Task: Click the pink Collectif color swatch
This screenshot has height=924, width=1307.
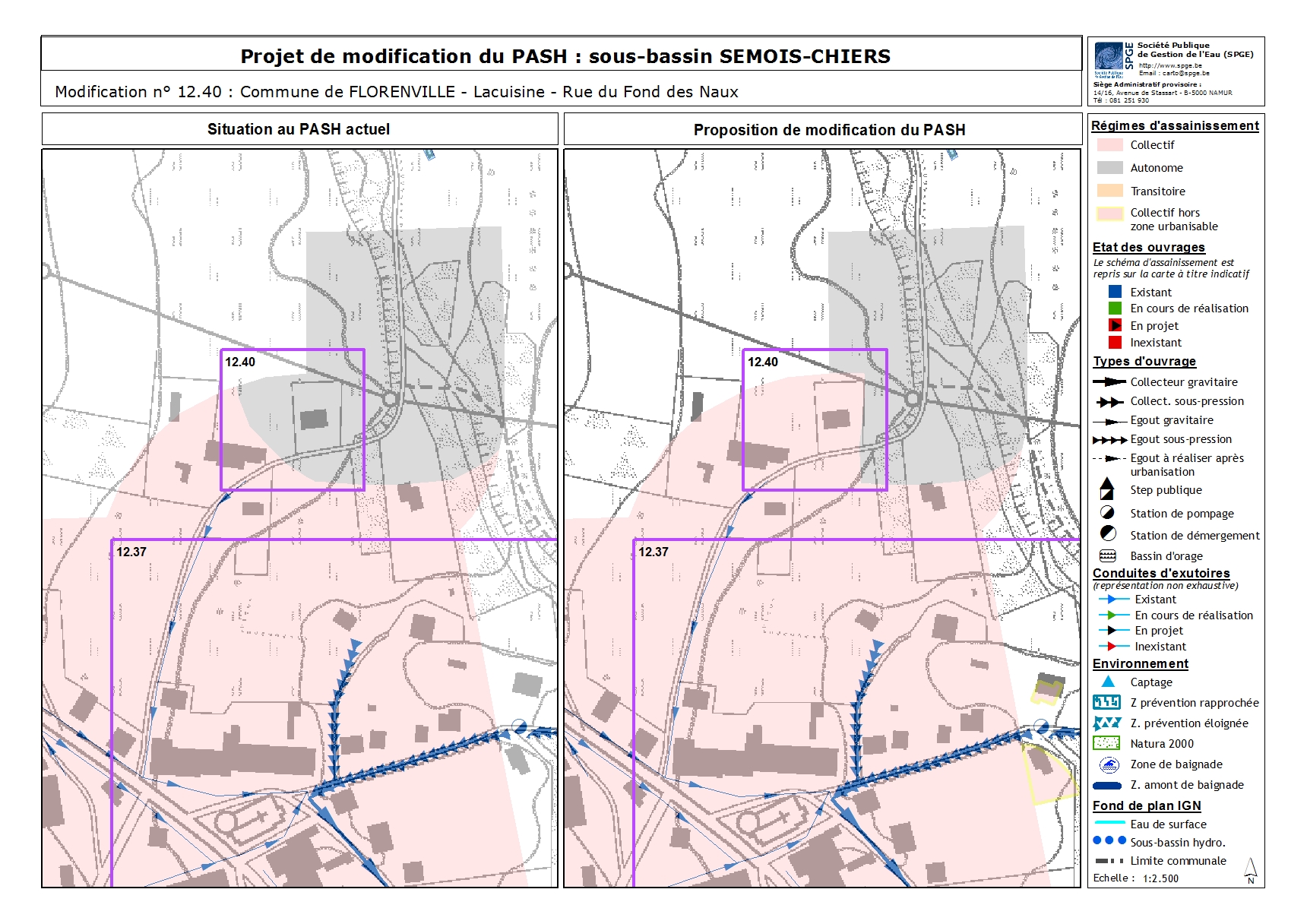Action: pyautogui.click(x=1109, y=144)
